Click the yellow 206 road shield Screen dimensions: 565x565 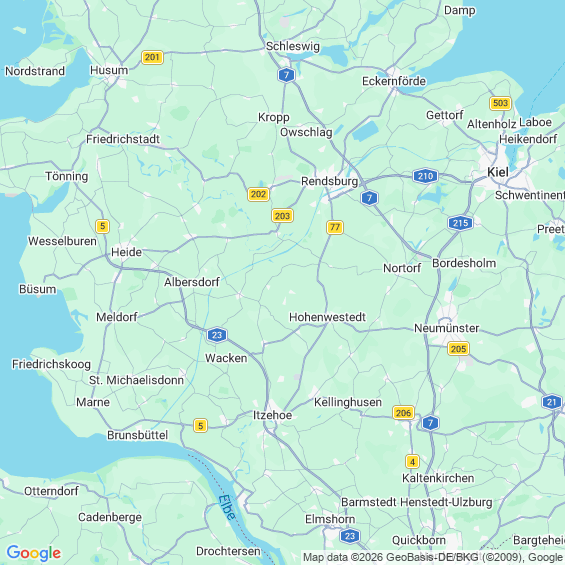(x=403, y=413)
